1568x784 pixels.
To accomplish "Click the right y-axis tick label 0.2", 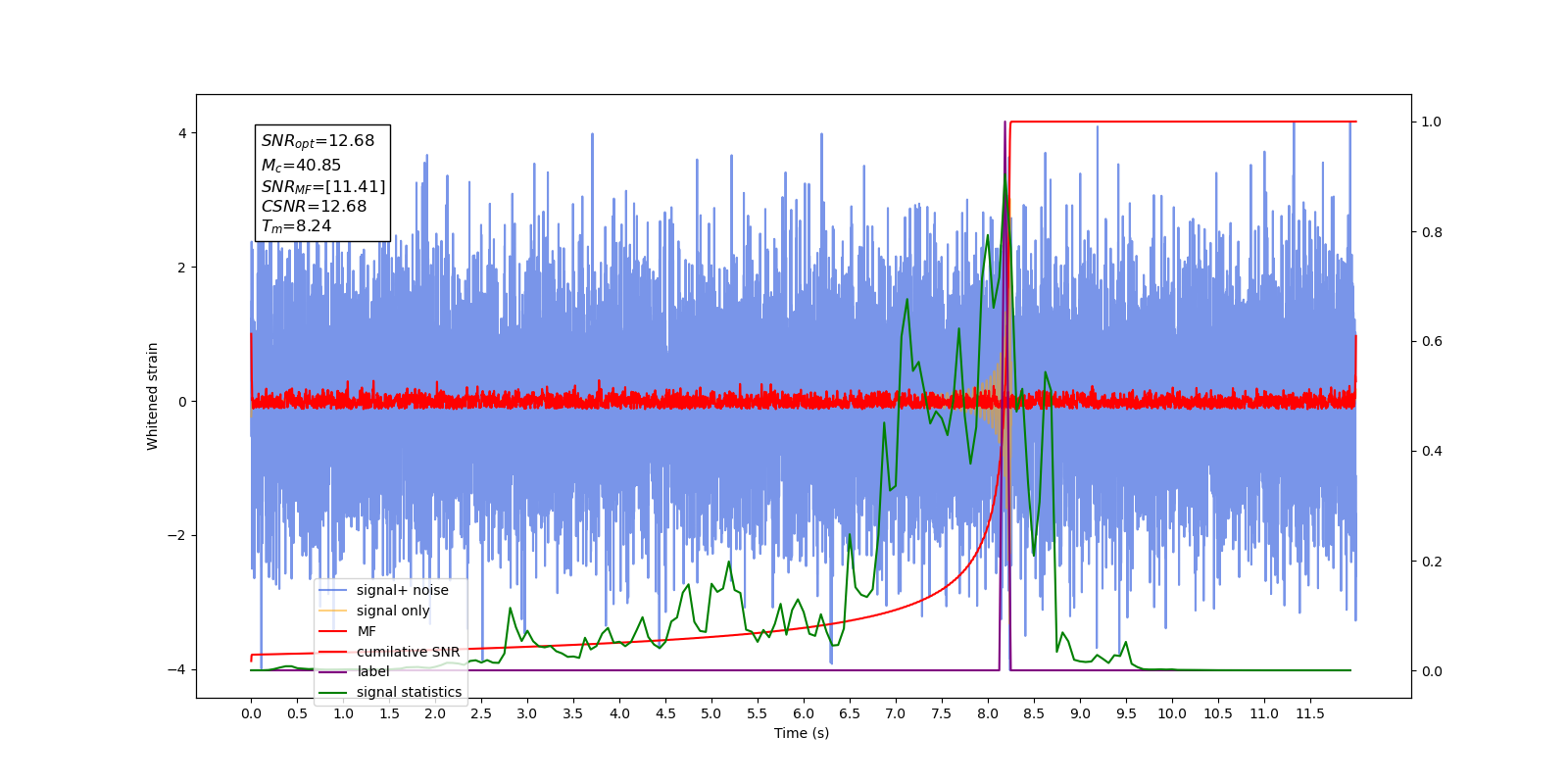I will (1432, 562).
